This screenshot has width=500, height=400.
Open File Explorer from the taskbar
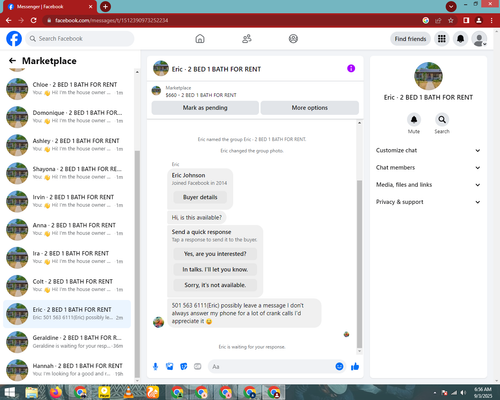(x=32, y=392)
